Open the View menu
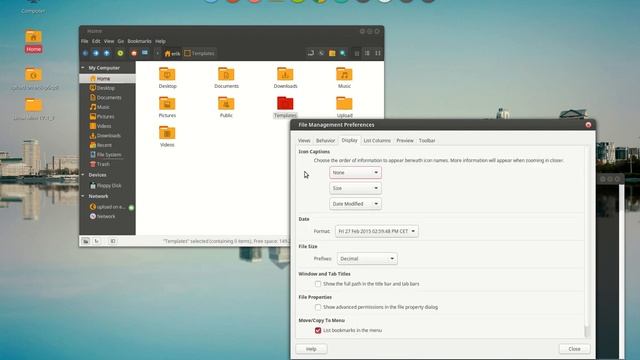The height and width of the screenshot is (360, 640). 109,41
